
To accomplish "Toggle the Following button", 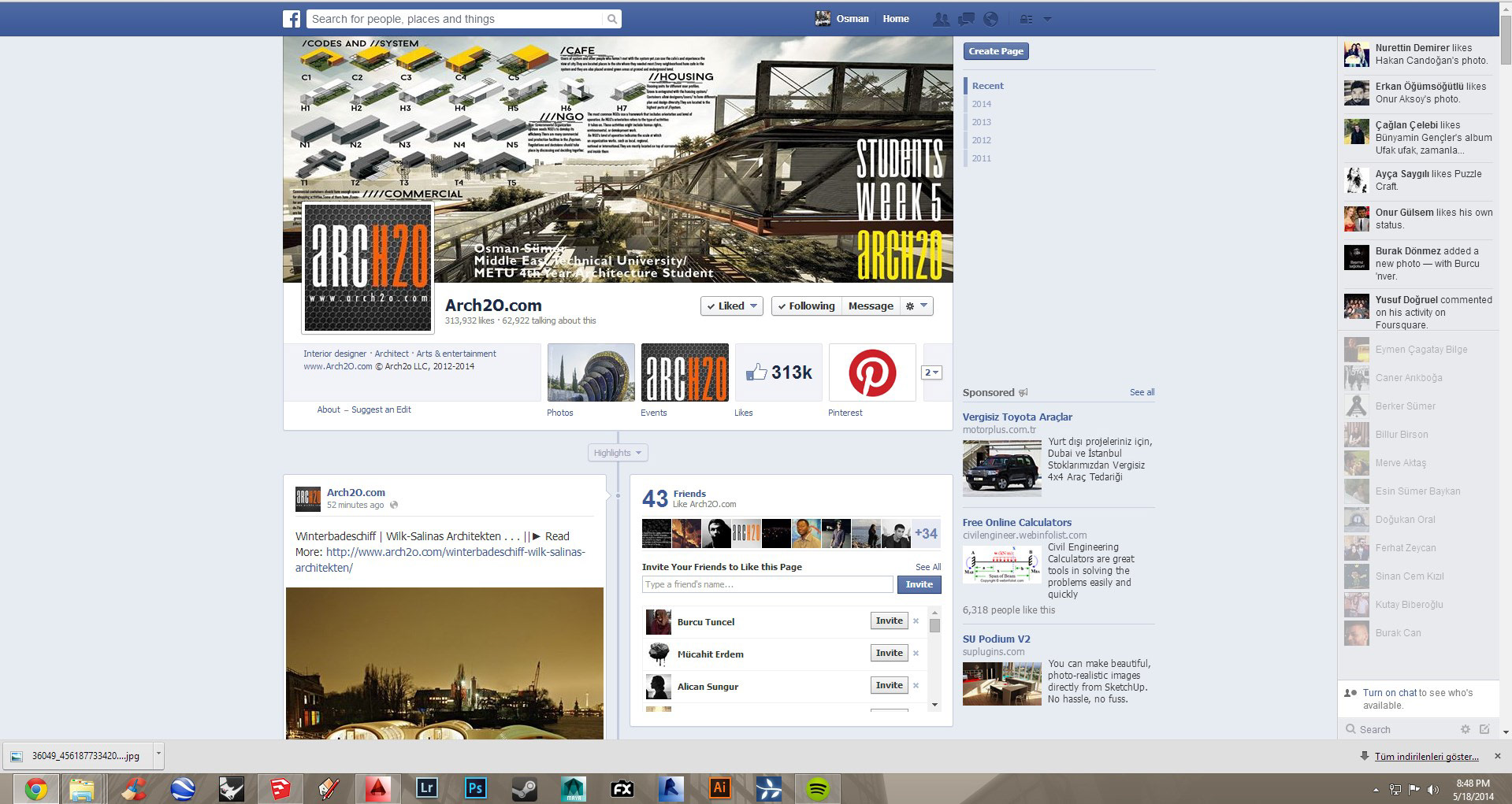I will click(x=806, y=306).
